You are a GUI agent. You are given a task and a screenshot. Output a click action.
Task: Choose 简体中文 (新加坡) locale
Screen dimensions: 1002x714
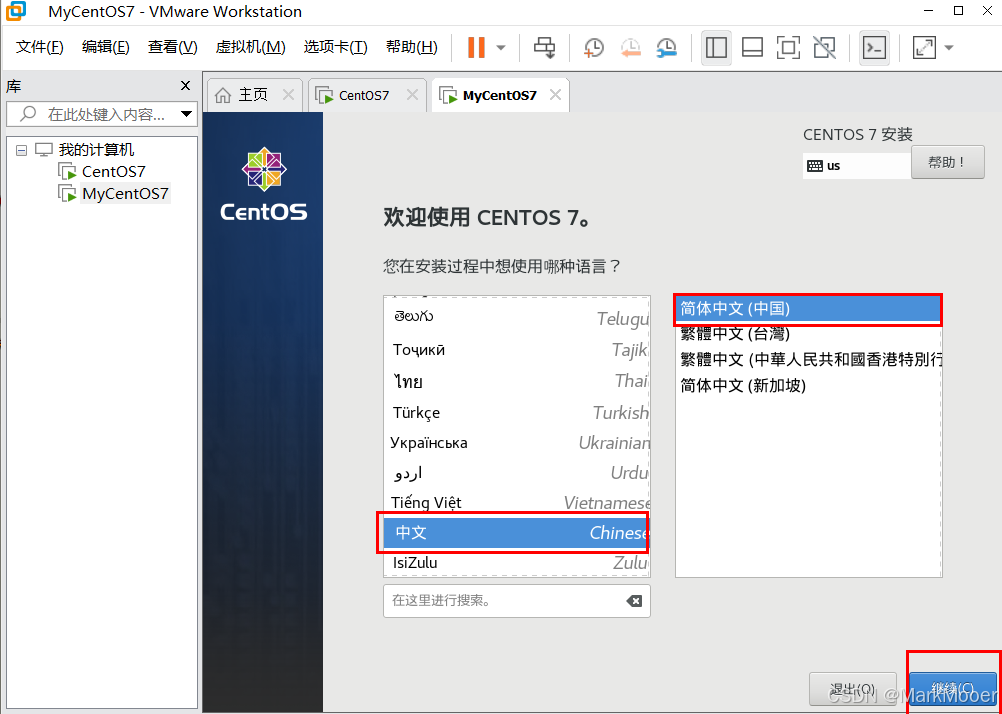(x=808, y=385)
